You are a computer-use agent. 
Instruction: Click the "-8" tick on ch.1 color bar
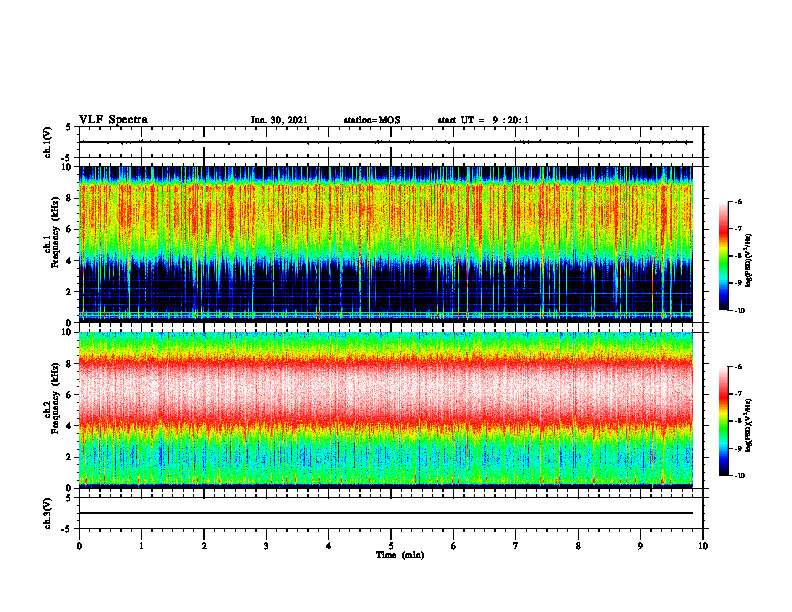(738, 256)
